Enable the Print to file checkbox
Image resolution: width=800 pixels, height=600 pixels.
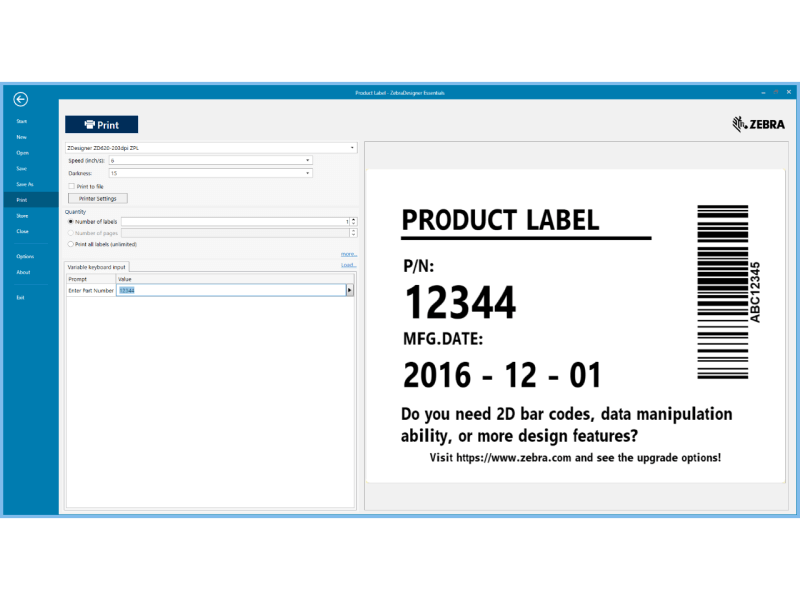point(71,186)
